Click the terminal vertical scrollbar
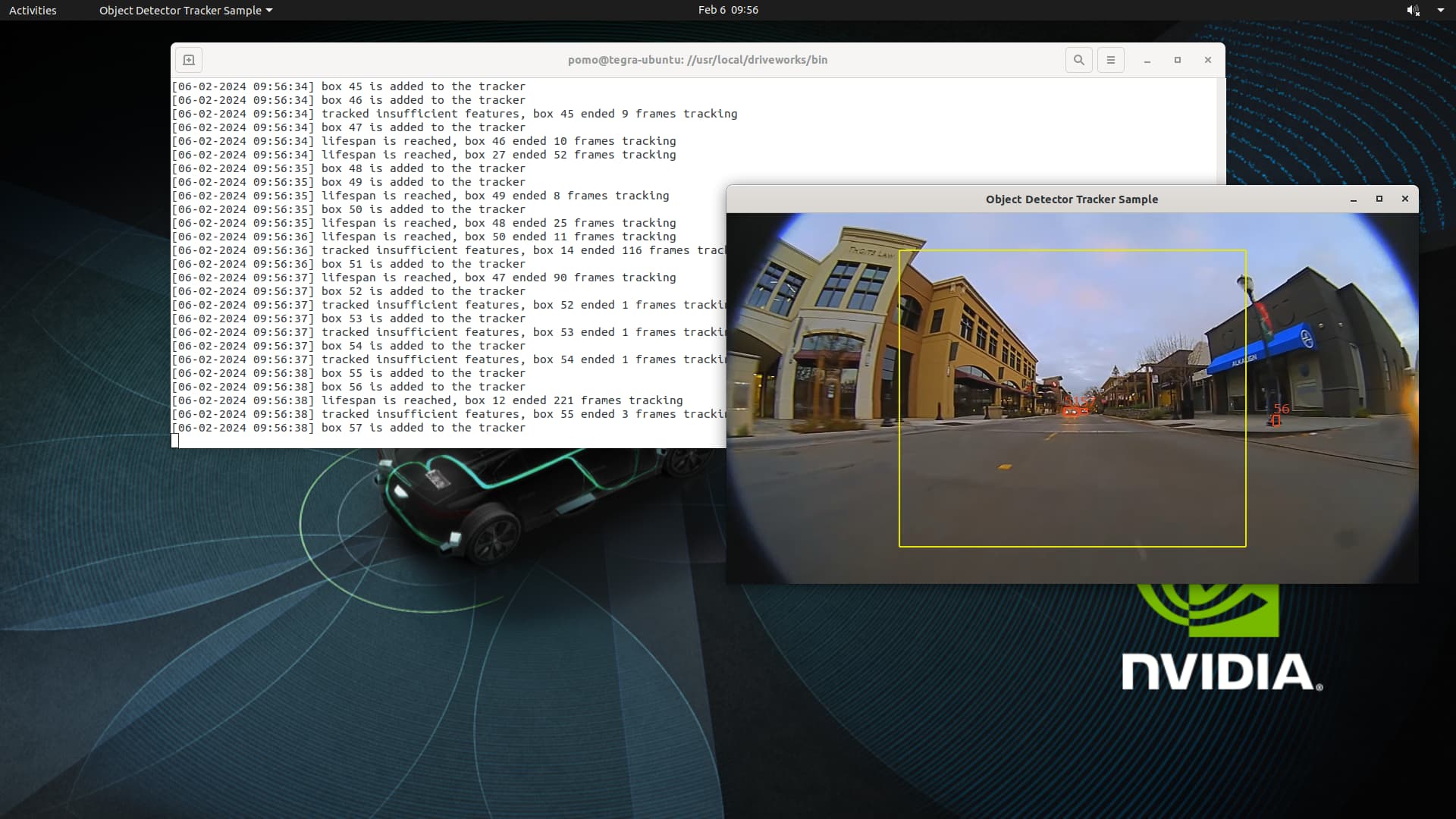Screen dimensions: 1456x819 coord(1221,129)
